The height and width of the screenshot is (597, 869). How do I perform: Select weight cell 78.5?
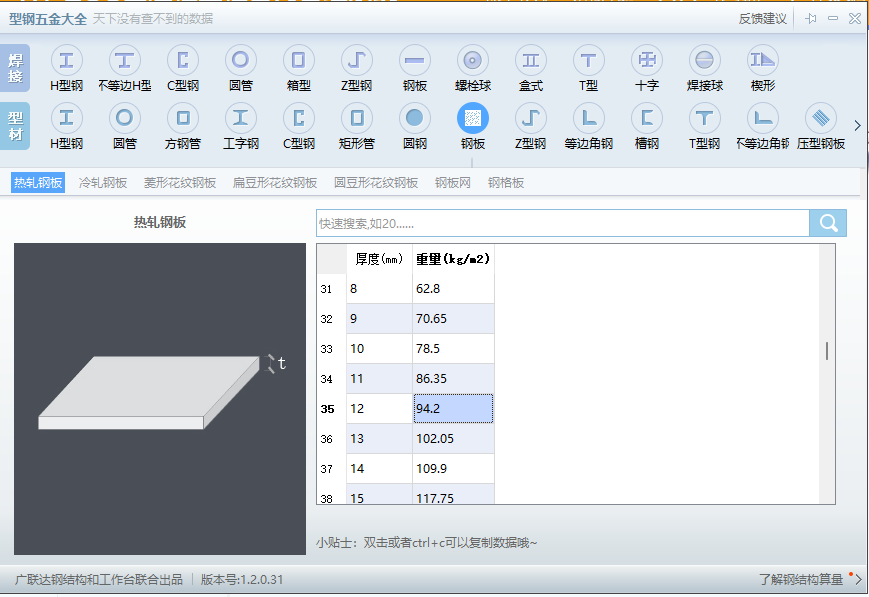tap(453, 349)
